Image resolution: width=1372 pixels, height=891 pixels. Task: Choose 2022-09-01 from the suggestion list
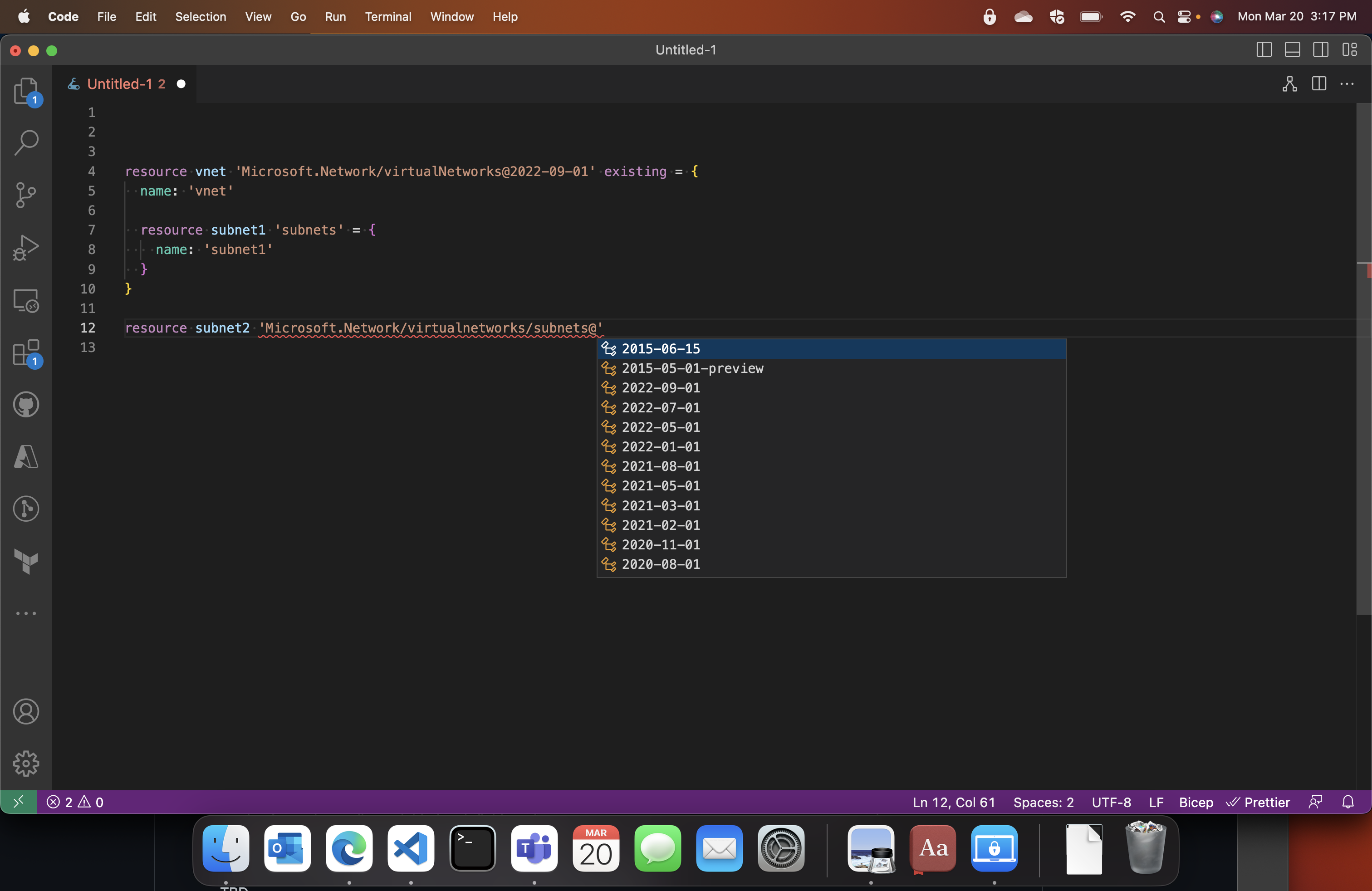(661, 388)
